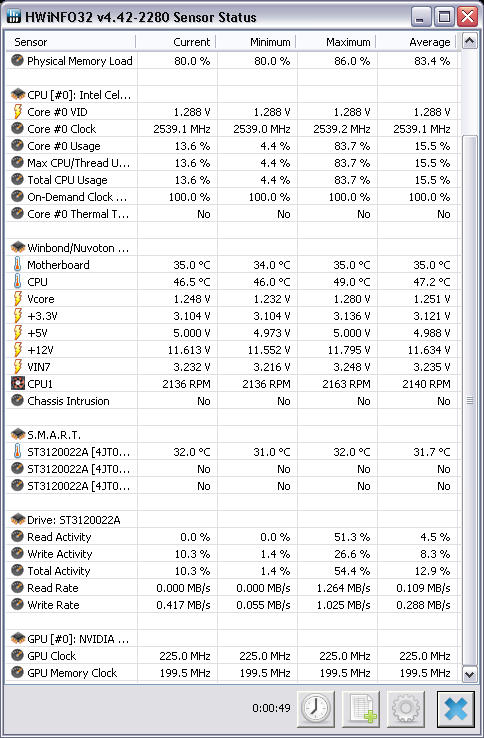484x738 pixels.
Task: Close sensors with the blue X button
Action: [456, 708]
